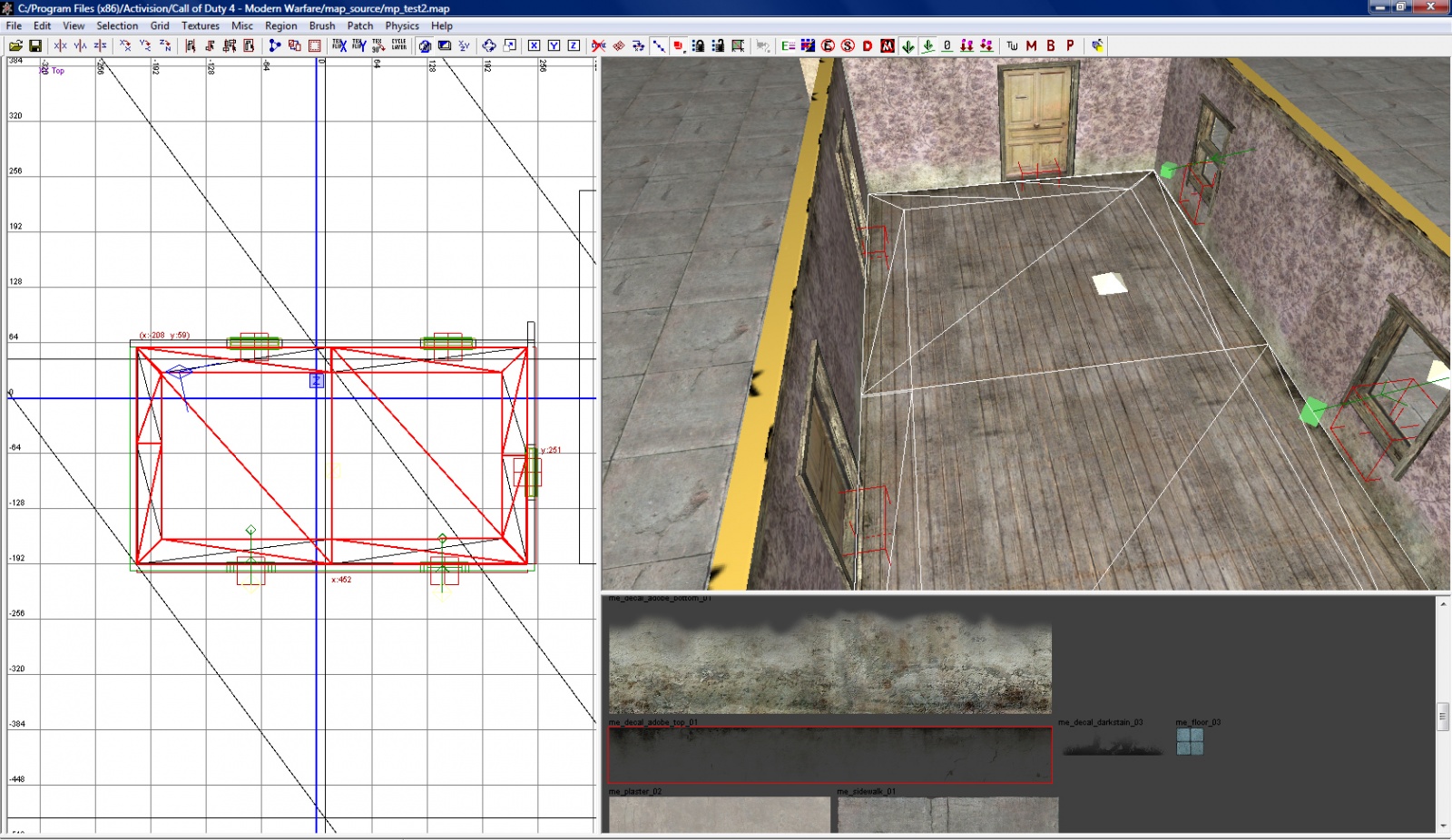The height and width of the screenshot is (840, 1452).
Task: Click the texture browser scrollbar down arrow
Action: click(1443, 825)
